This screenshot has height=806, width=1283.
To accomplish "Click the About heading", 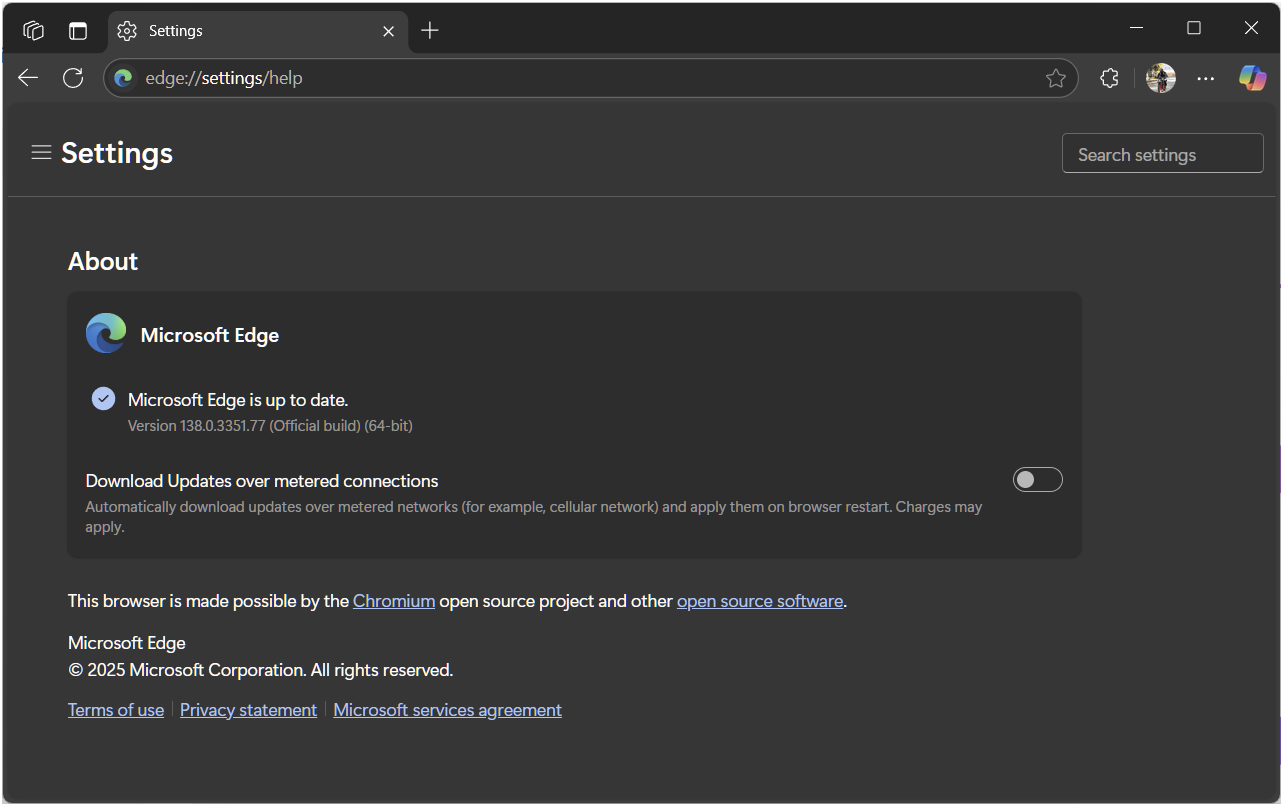I will (x=103, y=261).
